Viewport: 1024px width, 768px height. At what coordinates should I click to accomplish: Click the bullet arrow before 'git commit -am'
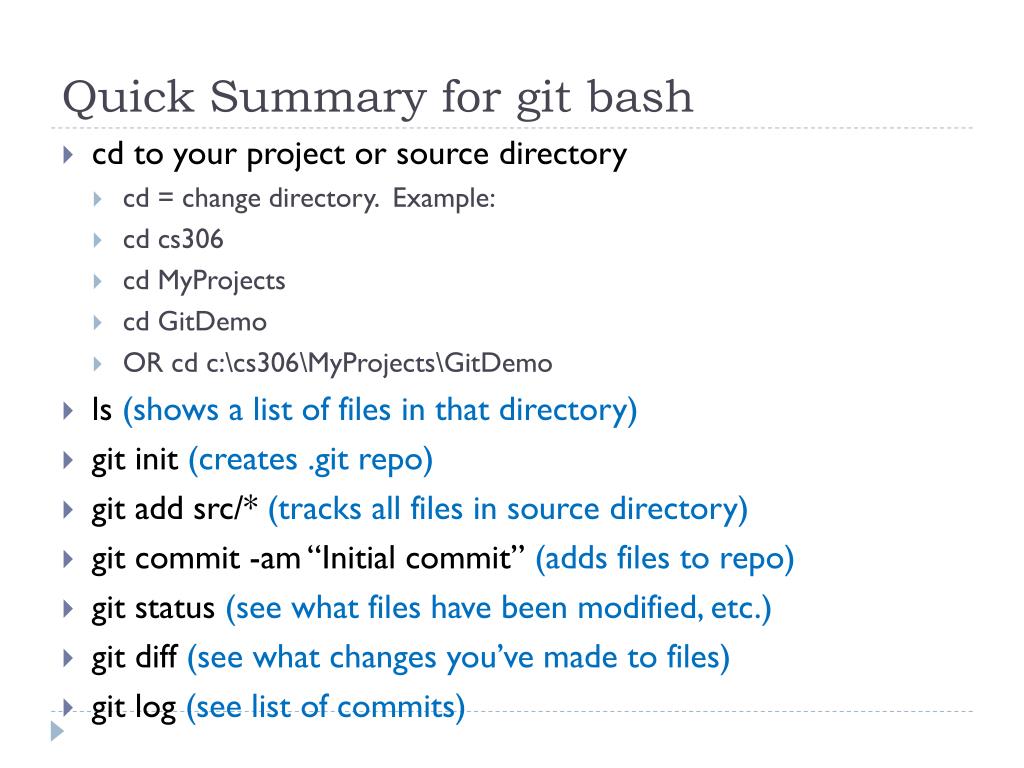(x=68, y=559)
